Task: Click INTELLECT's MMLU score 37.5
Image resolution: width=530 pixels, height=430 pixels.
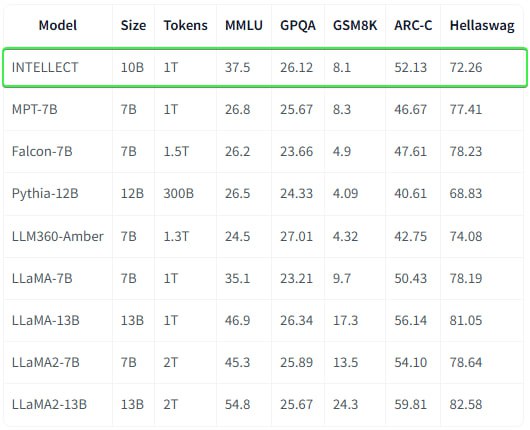Action: click(237, 67)
